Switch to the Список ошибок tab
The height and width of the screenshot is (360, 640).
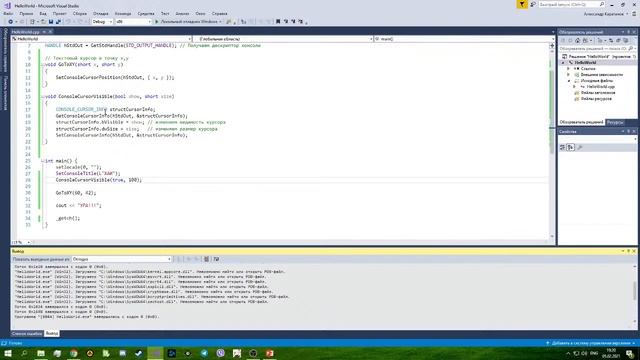27,333
